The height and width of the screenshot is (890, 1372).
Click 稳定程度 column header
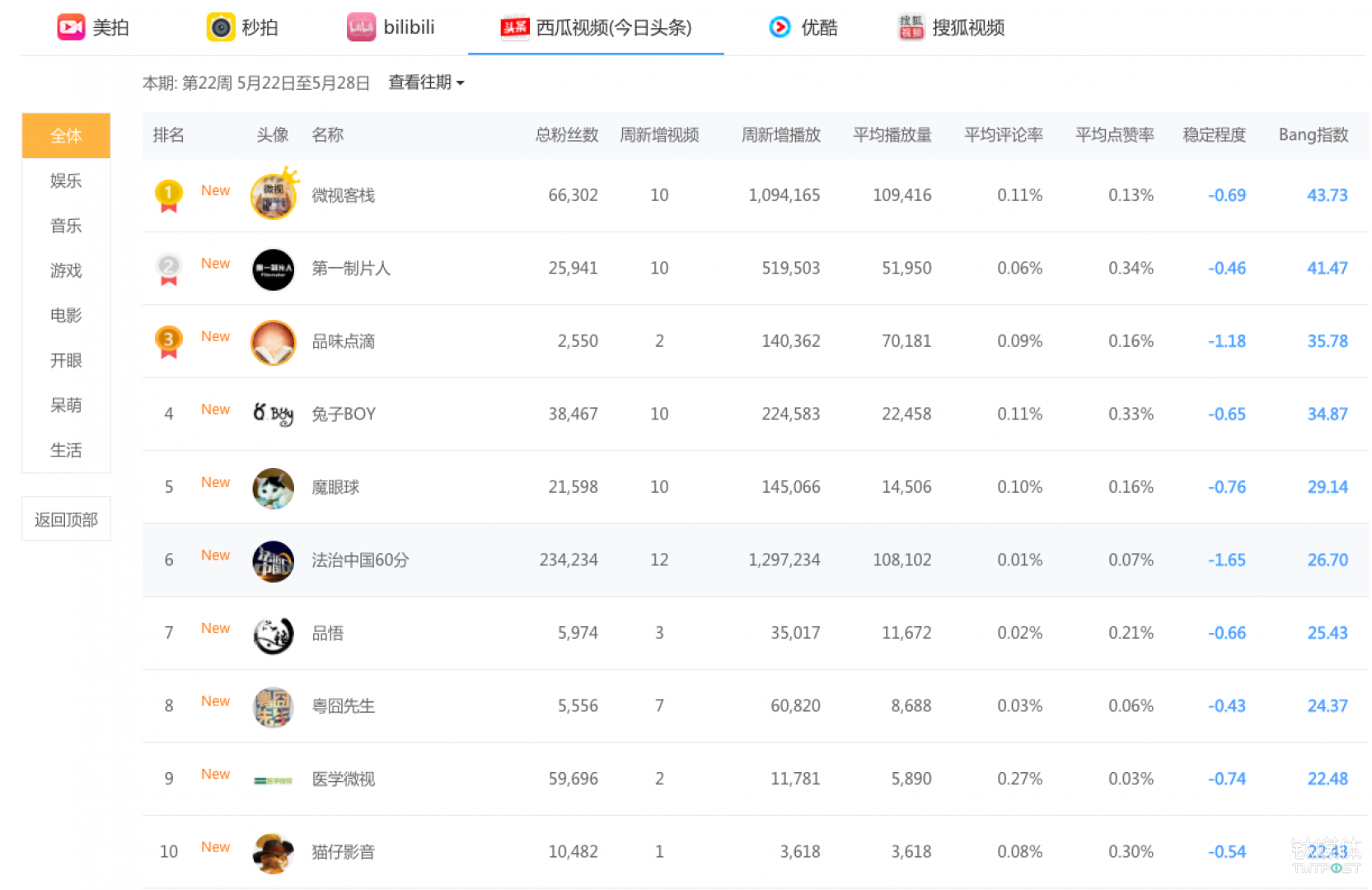pyautogui.click(x=1215, y=135)
